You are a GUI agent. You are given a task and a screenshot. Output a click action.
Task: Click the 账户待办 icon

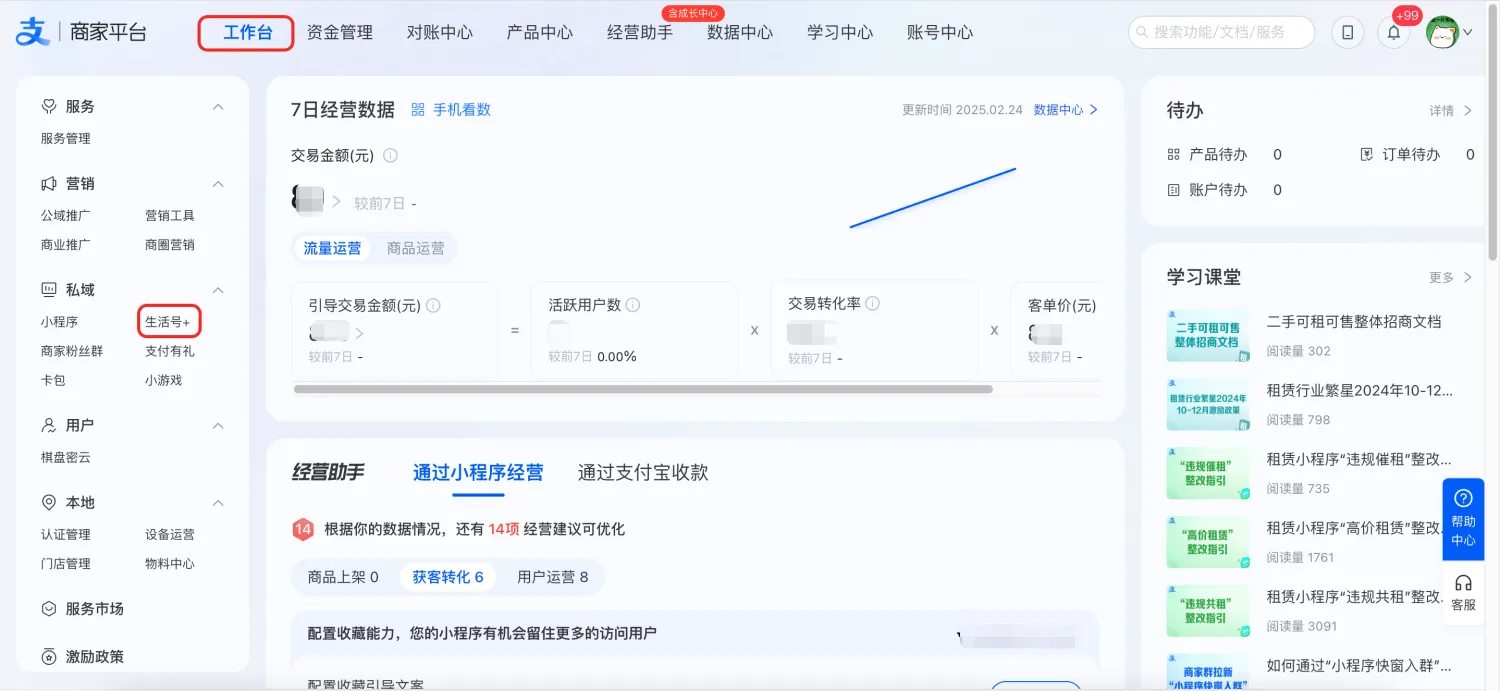point(1174,190)
